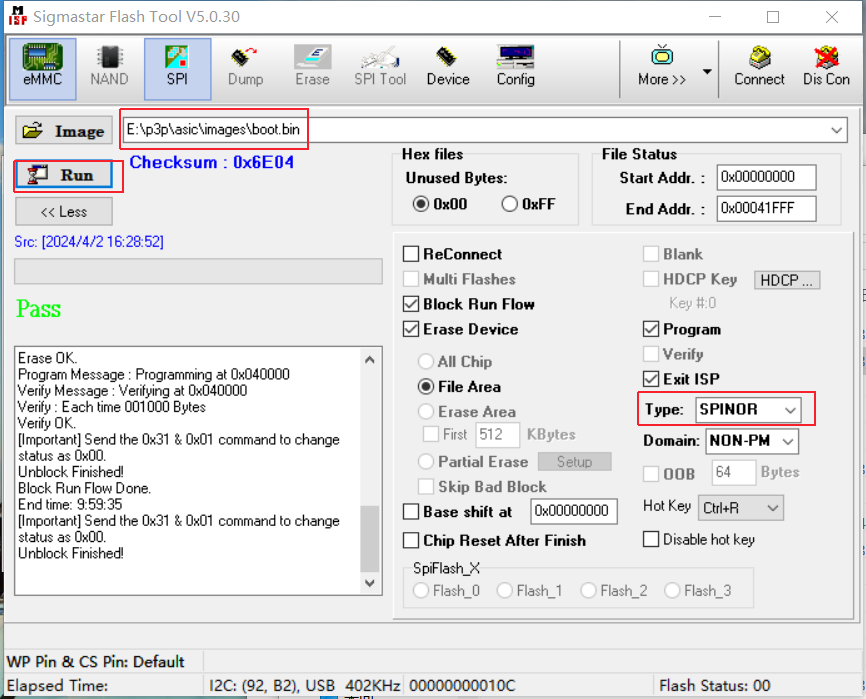The height and width of the screenshot is (699, 866).
Task: Click the flash progress bar
Action: pyautogui.click(x=198, y=272)
